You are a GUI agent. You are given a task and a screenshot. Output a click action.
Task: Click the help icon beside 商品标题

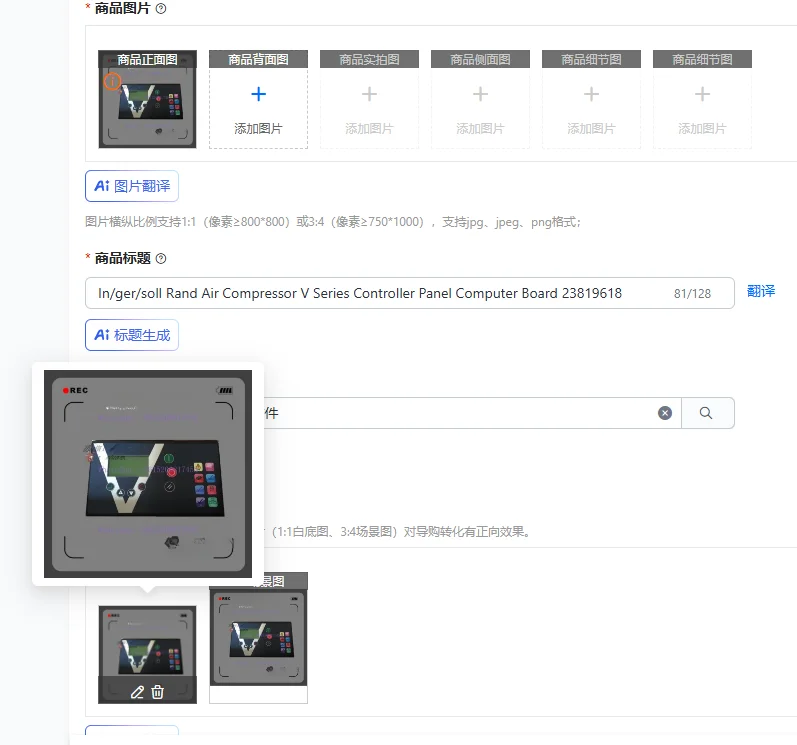tap(161, 259)
